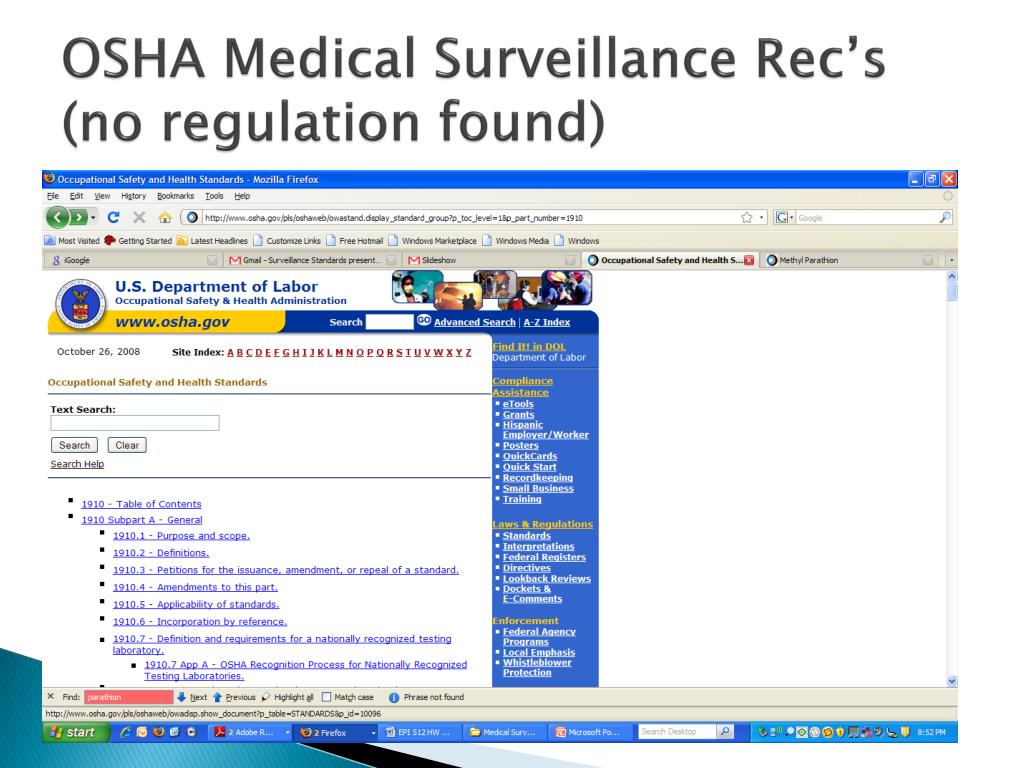The height and width of the screenshot is (768, 1024).
Task: Switch to the Slideshow tab
Action: tap(490, 260)
